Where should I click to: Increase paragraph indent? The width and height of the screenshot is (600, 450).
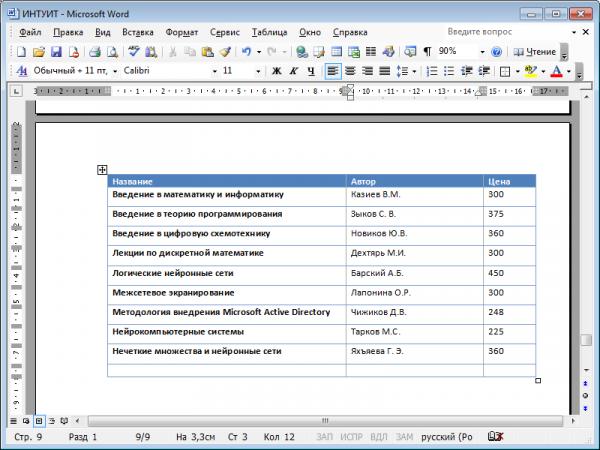tap(484, 71)
